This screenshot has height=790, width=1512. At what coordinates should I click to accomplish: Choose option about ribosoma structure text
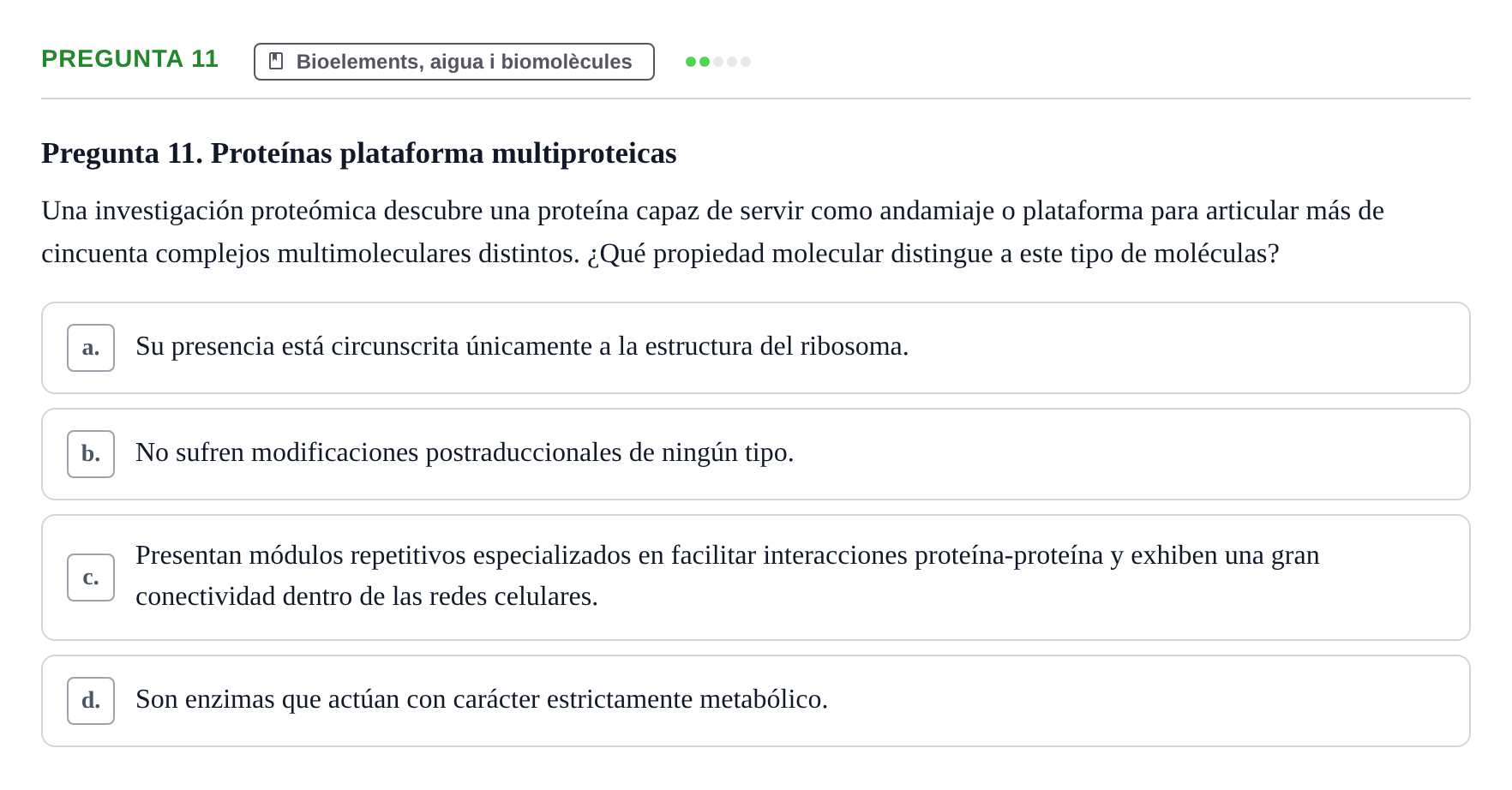point(522,346)
